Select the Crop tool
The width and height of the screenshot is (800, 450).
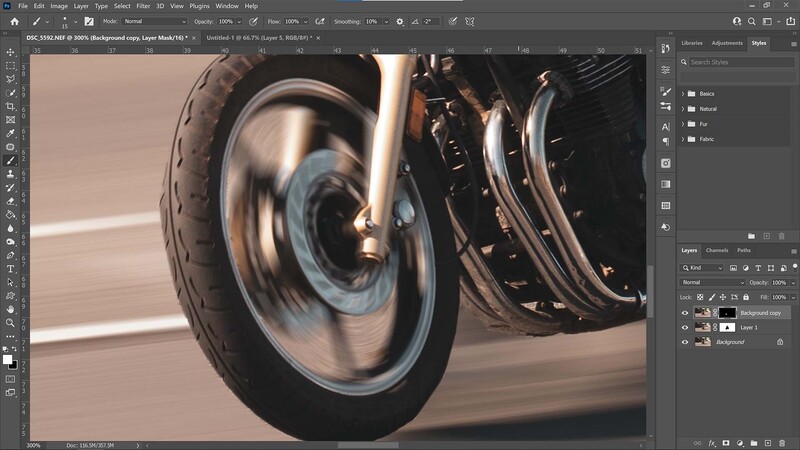click(x=10, y=106)
